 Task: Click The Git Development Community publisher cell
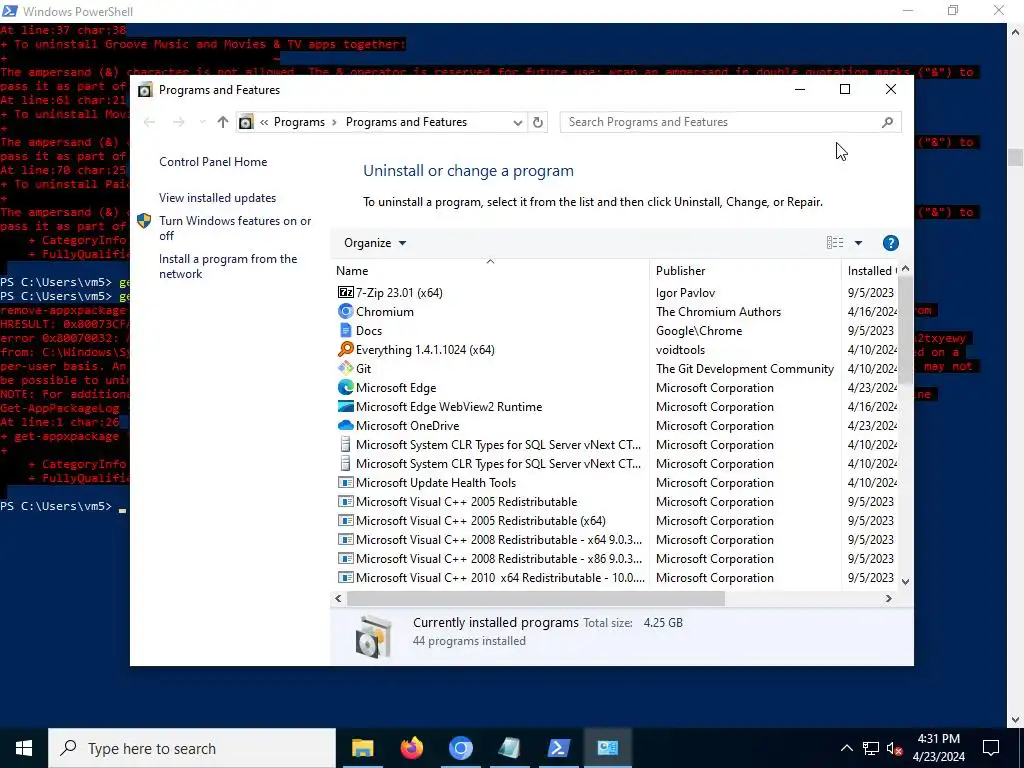pos(744,368)
